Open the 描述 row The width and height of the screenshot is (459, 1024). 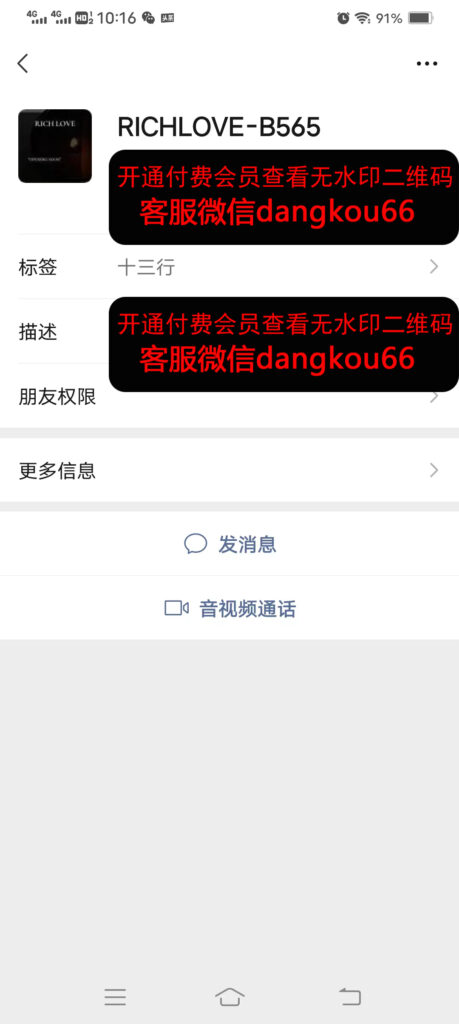point(229,332)
